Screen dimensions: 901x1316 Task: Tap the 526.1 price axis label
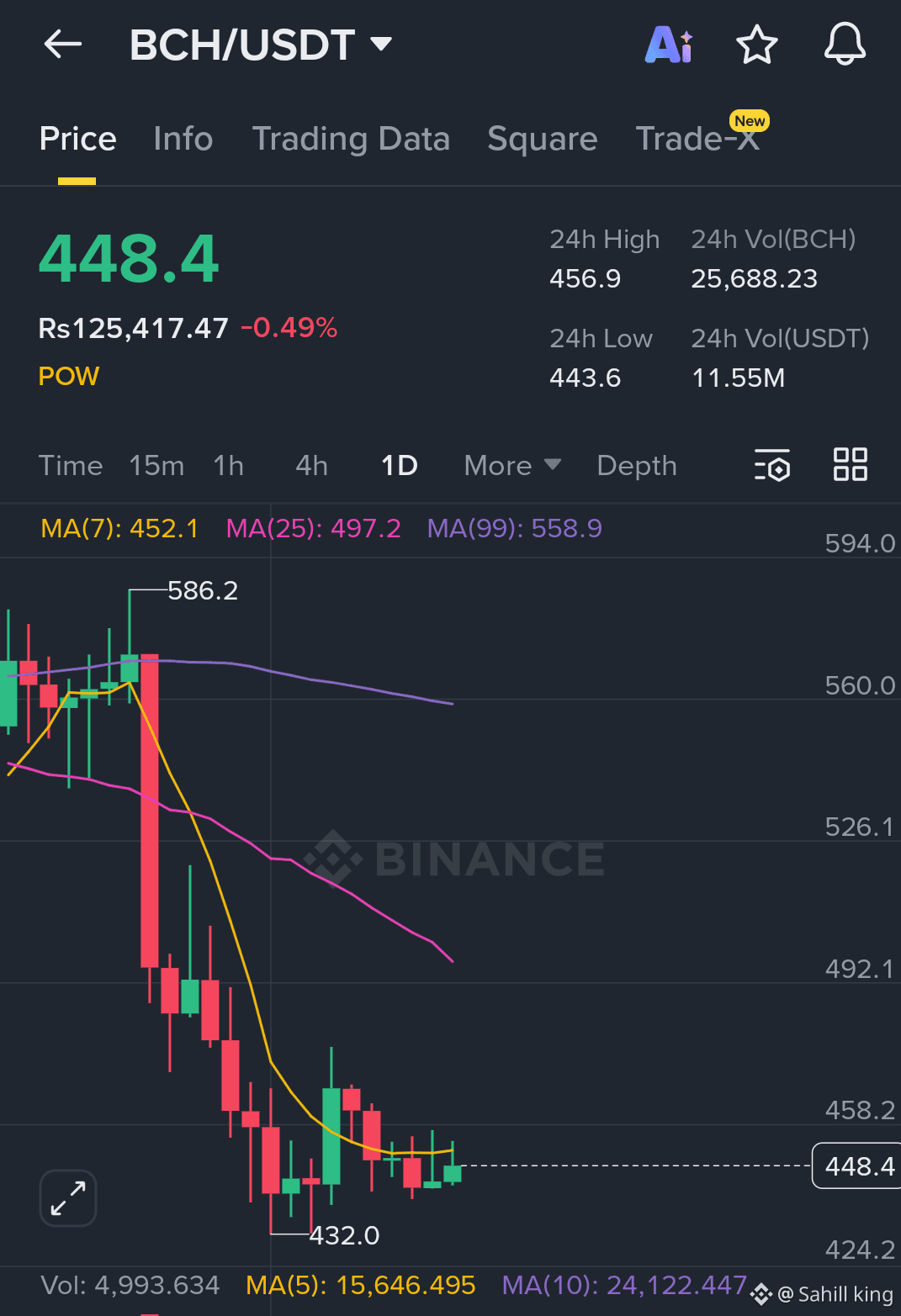tap(860, 827)
